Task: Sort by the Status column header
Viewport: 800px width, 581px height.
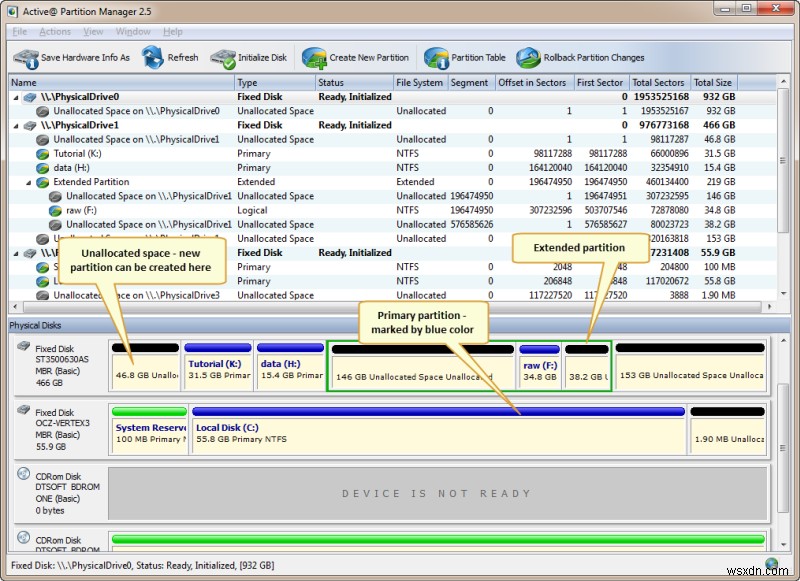Action: [355, 83]
